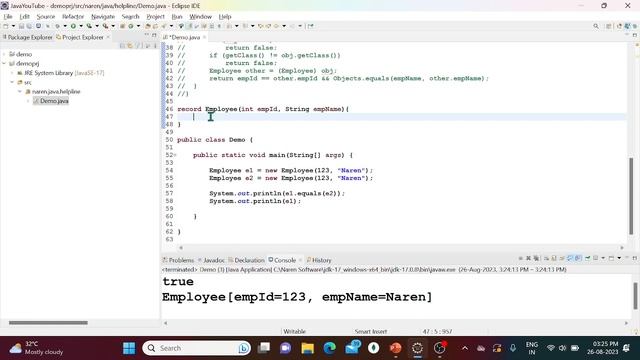This screenshot has width=640, height=360.
Task: Click the green Run toolbar button
Action: [73, 26]
